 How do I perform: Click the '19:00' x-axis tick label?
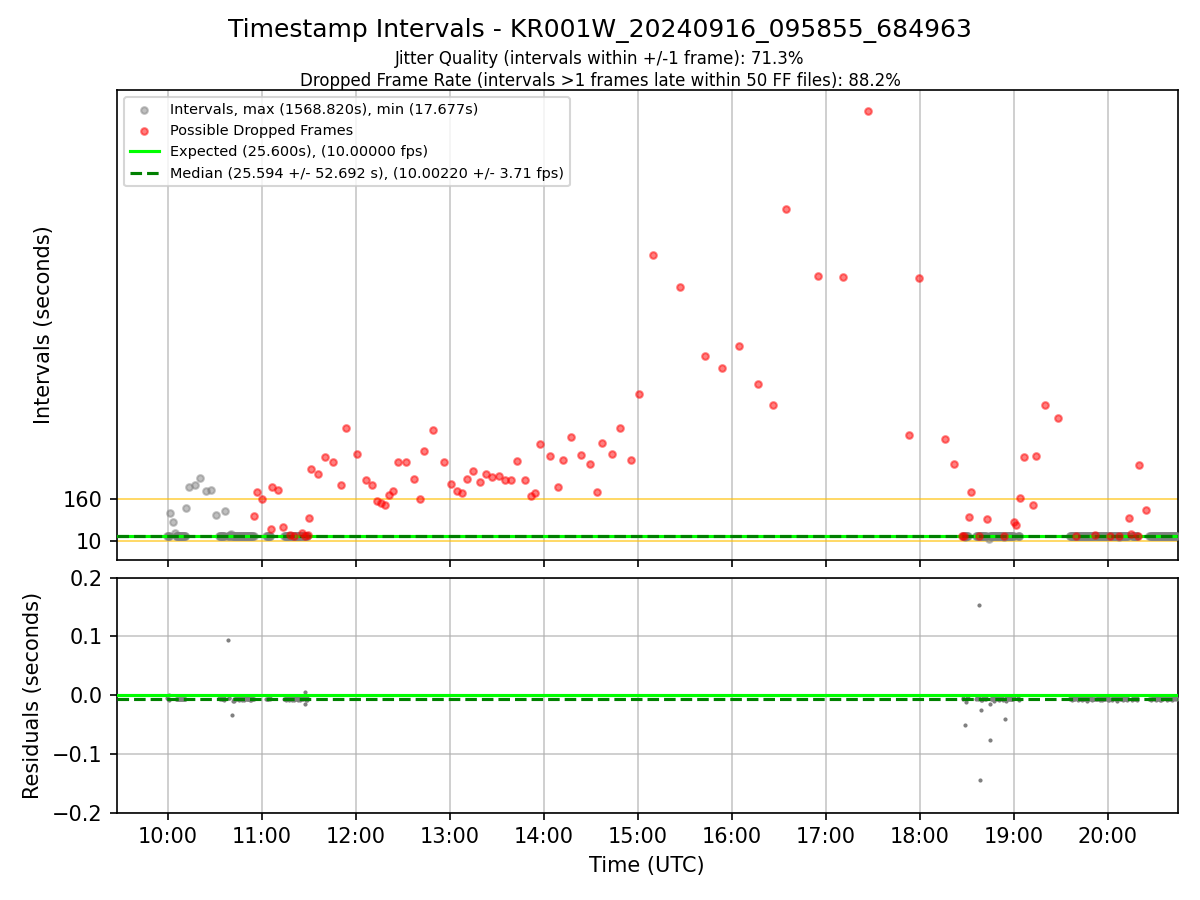pyautogui.click(x=1013, y=836)
